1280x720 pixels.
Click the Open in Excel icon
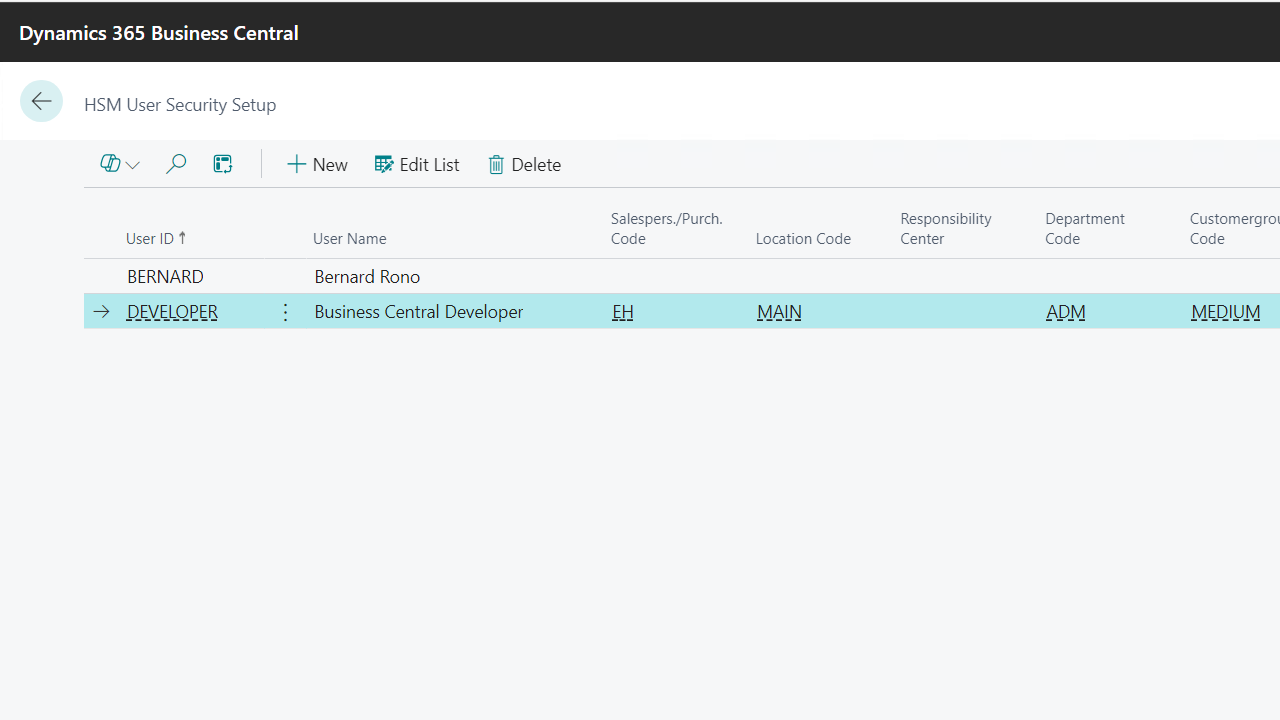222,163
